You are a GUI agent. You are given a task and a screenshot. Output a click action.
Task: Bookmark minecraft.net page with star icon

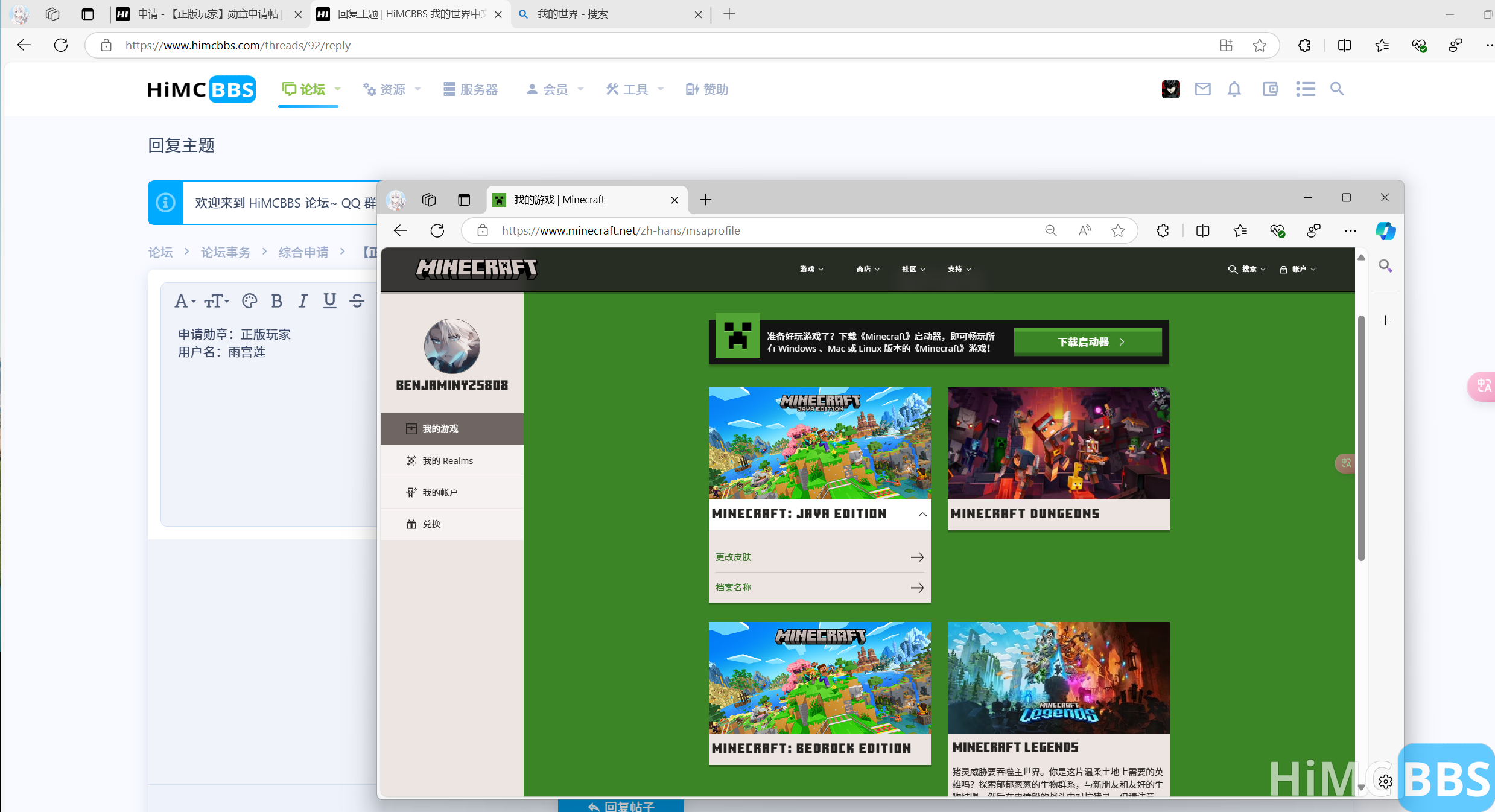point(1118,230)
